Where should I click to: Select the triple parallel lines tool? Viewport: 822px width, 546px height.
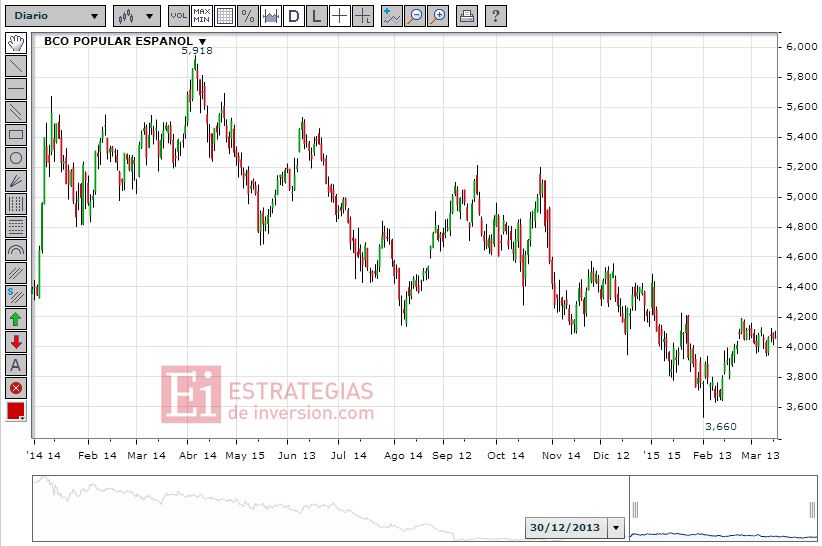click(x=16, y=274)
